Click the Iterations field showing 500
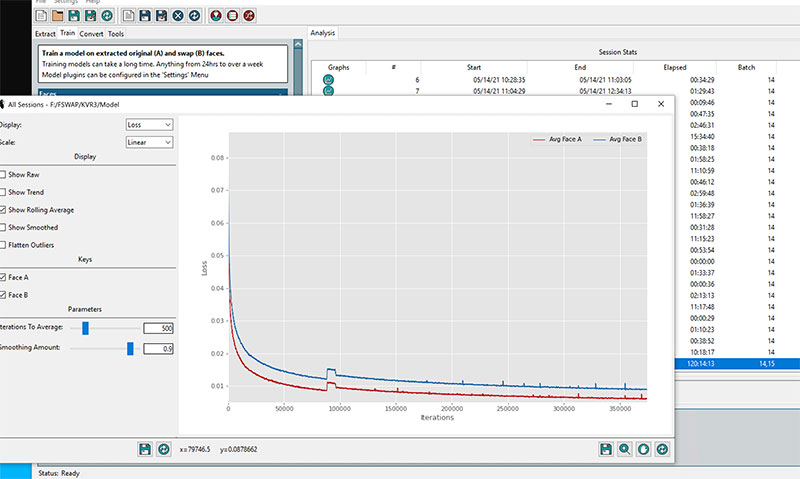The width and height of the screenshot is (800, 479). 158,328
